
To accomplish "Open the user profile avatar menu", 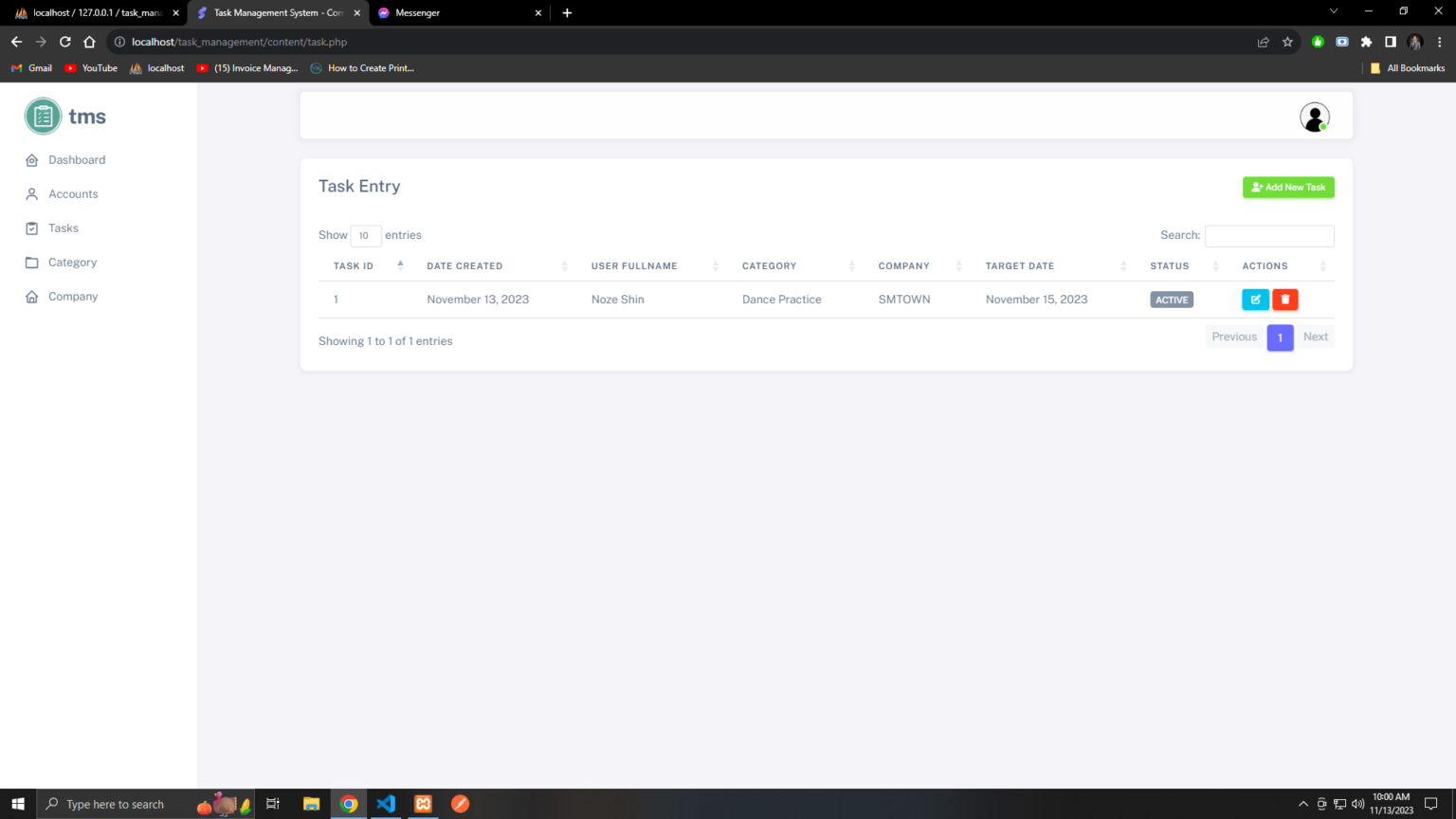I will [1314, 117].
